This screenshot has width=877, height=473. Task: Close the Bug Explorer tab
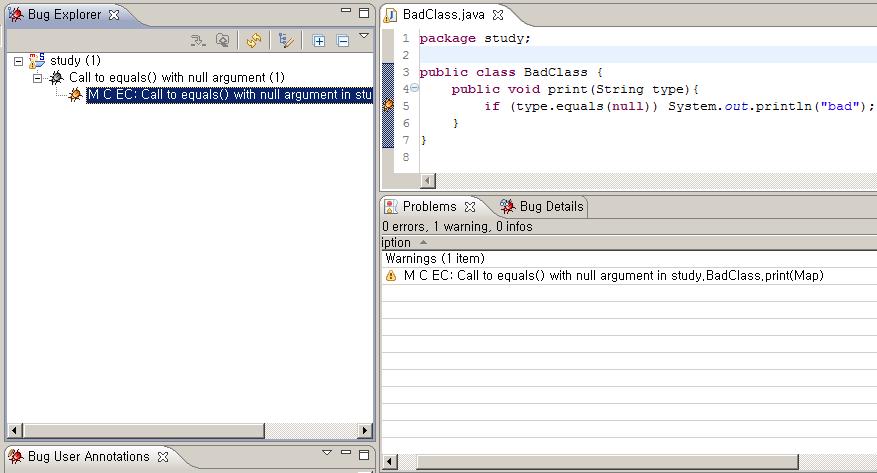click(x=114, y=15)
